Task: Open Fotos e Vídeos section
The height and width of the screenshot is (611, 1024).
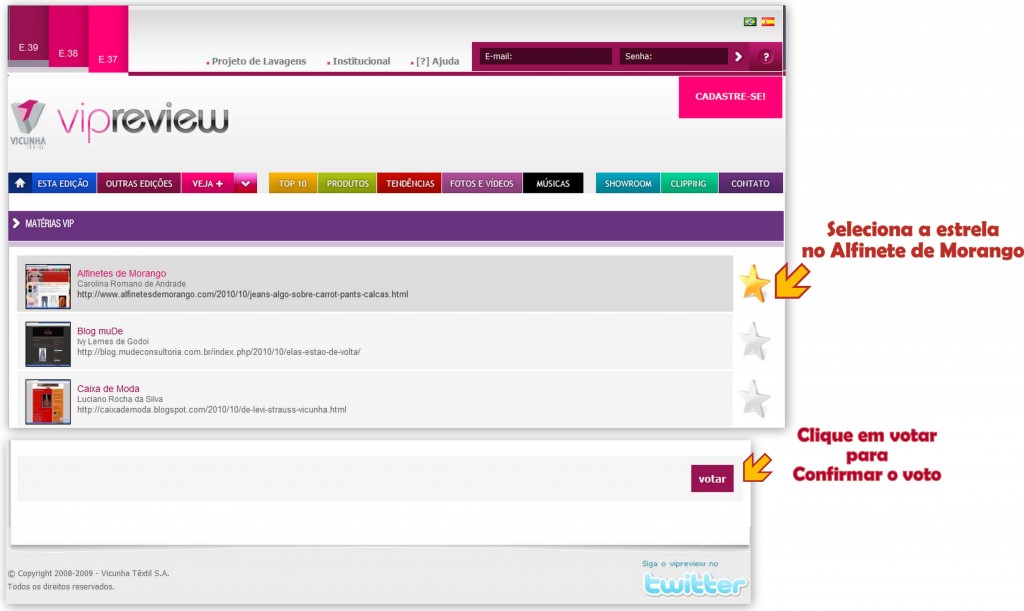Action: tap(482, 183)
